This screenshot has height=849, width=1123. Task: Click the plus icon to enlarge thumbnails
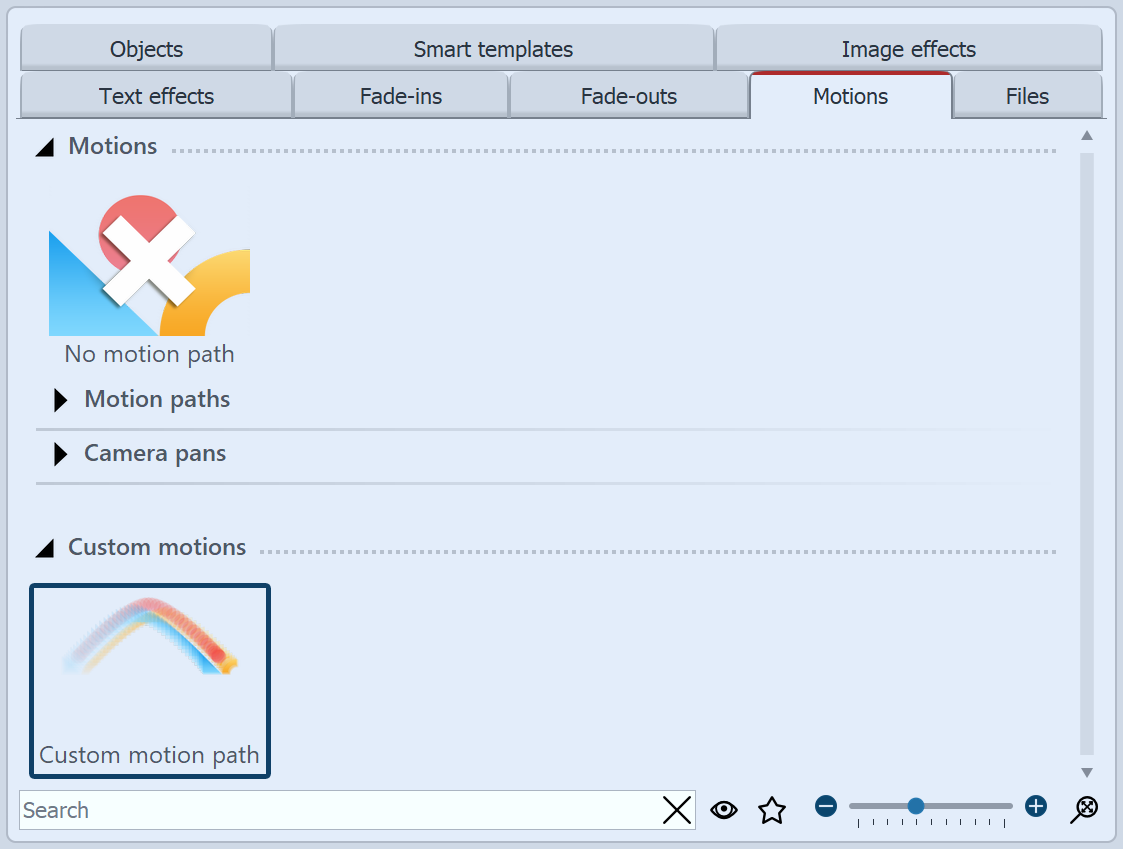[1036, 806]
